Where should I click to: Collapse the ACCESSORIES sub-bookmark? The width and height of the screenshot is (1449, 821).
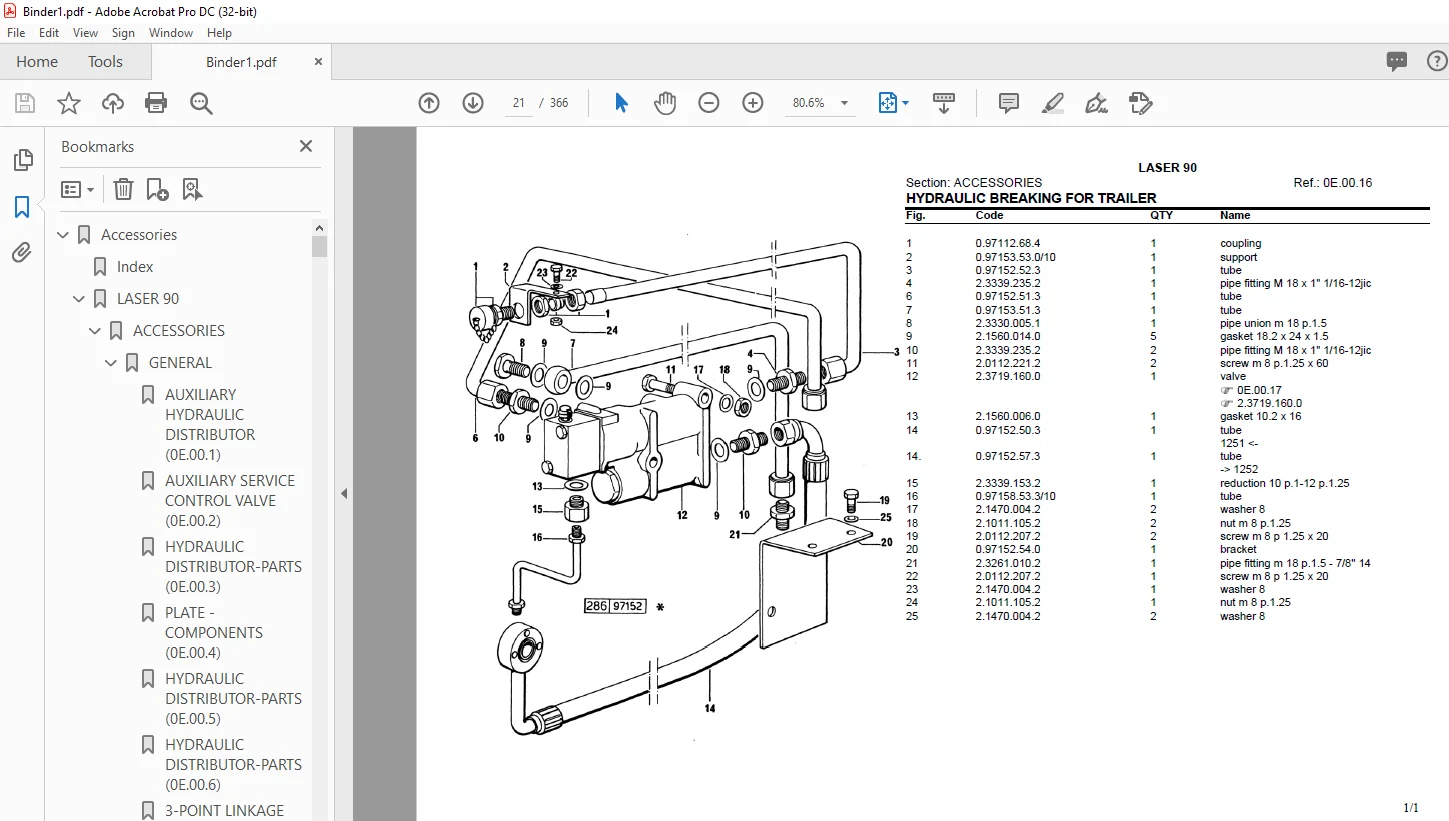point(96,331)
